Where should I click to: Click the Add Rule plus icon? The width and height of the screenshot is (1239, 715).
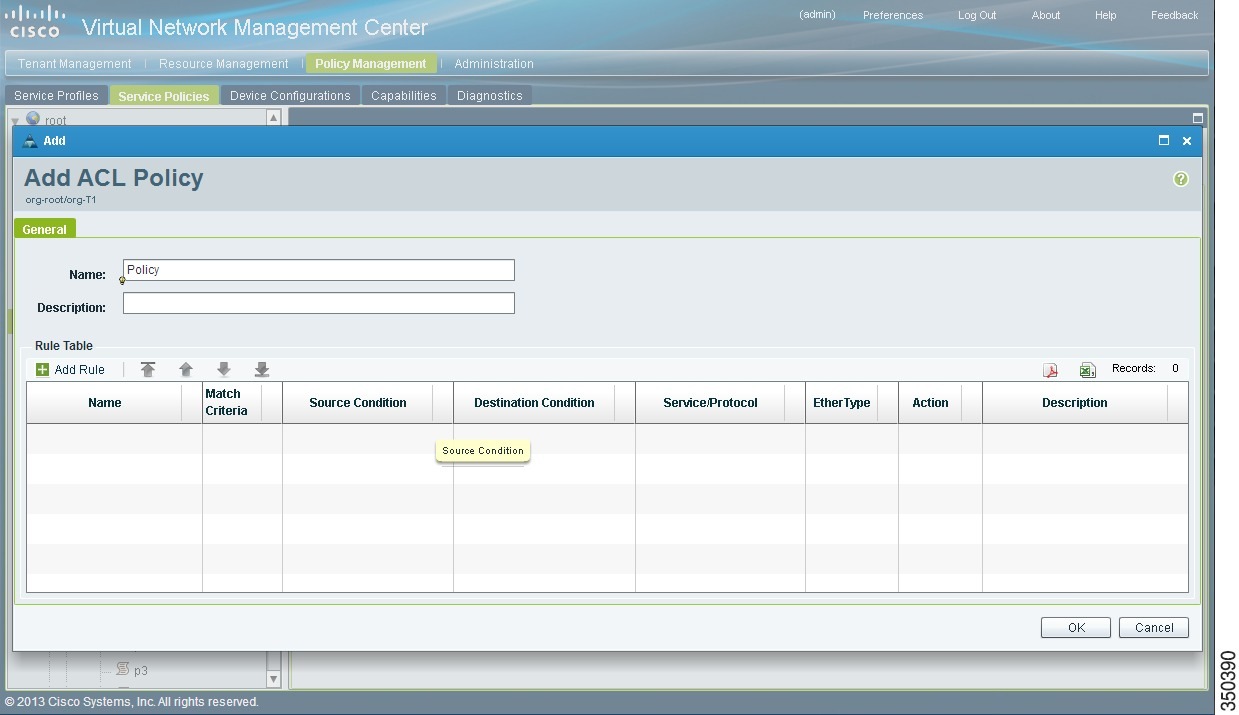(x=42, y=370)
